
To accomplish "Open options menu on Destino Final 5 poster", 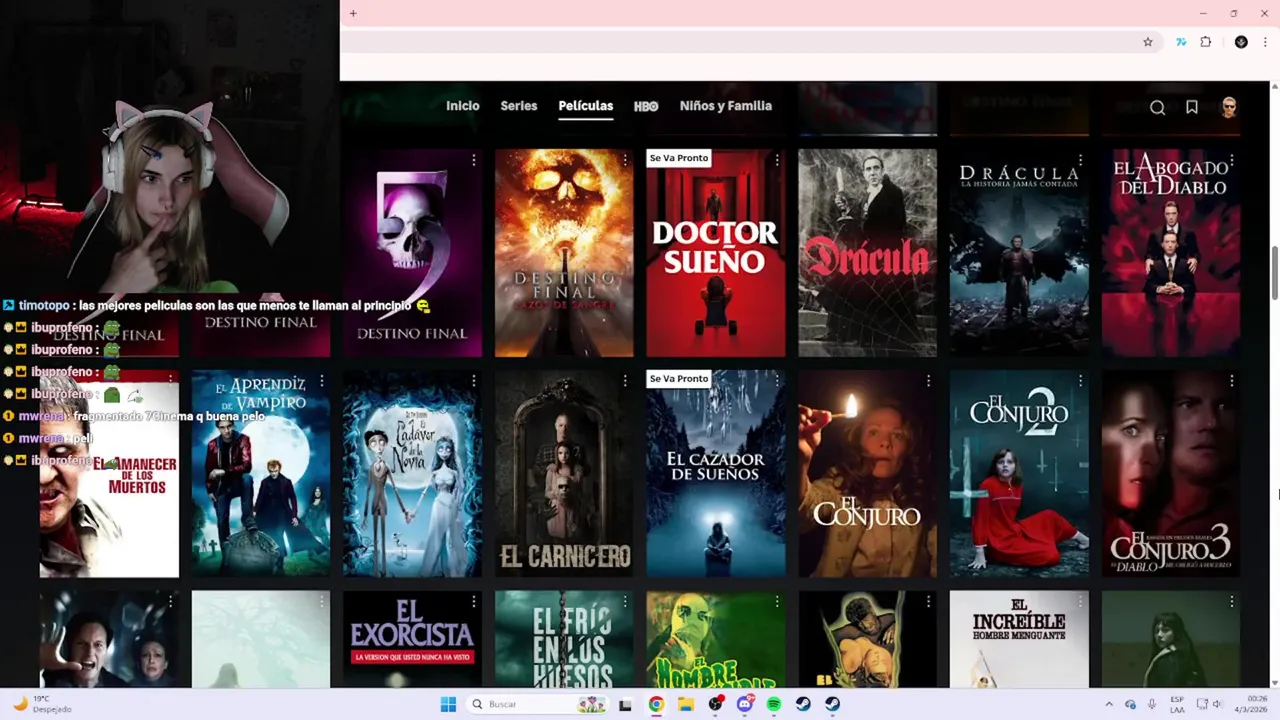I will point(473,160).
